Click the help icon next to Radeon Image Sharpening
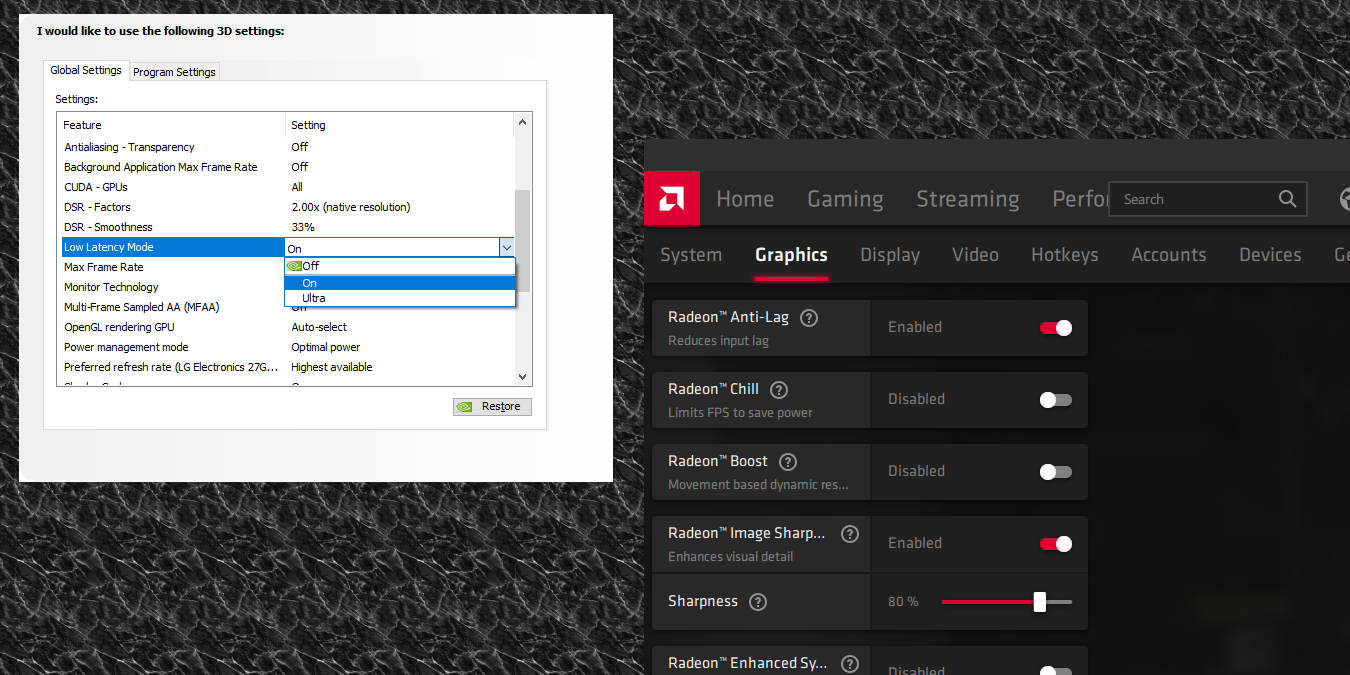Viewport: 1350px width, 675px height. tap(850, 533)
